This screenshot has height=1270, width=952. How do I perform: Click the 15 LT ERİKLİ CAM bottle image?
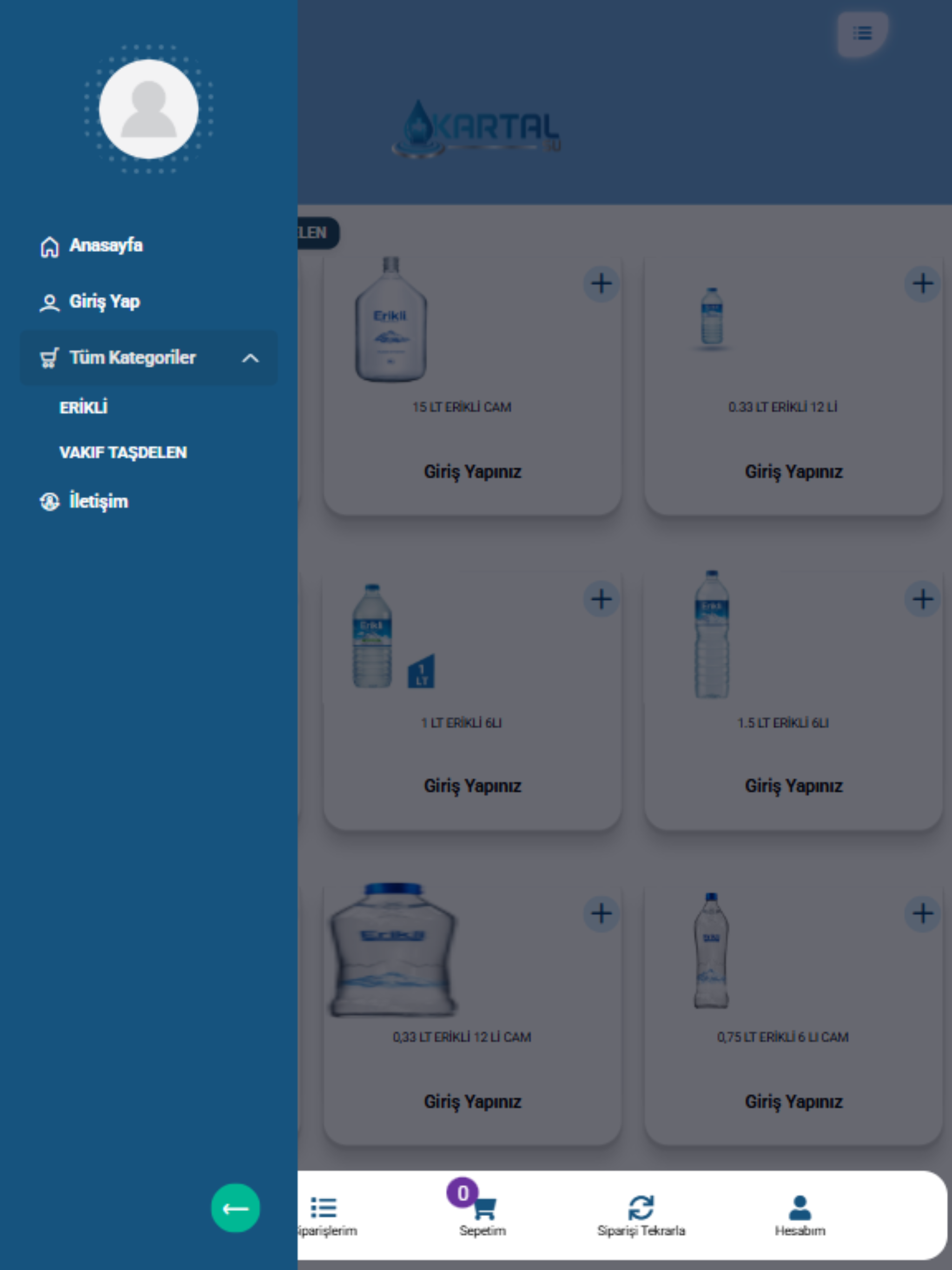click(391, 319)
